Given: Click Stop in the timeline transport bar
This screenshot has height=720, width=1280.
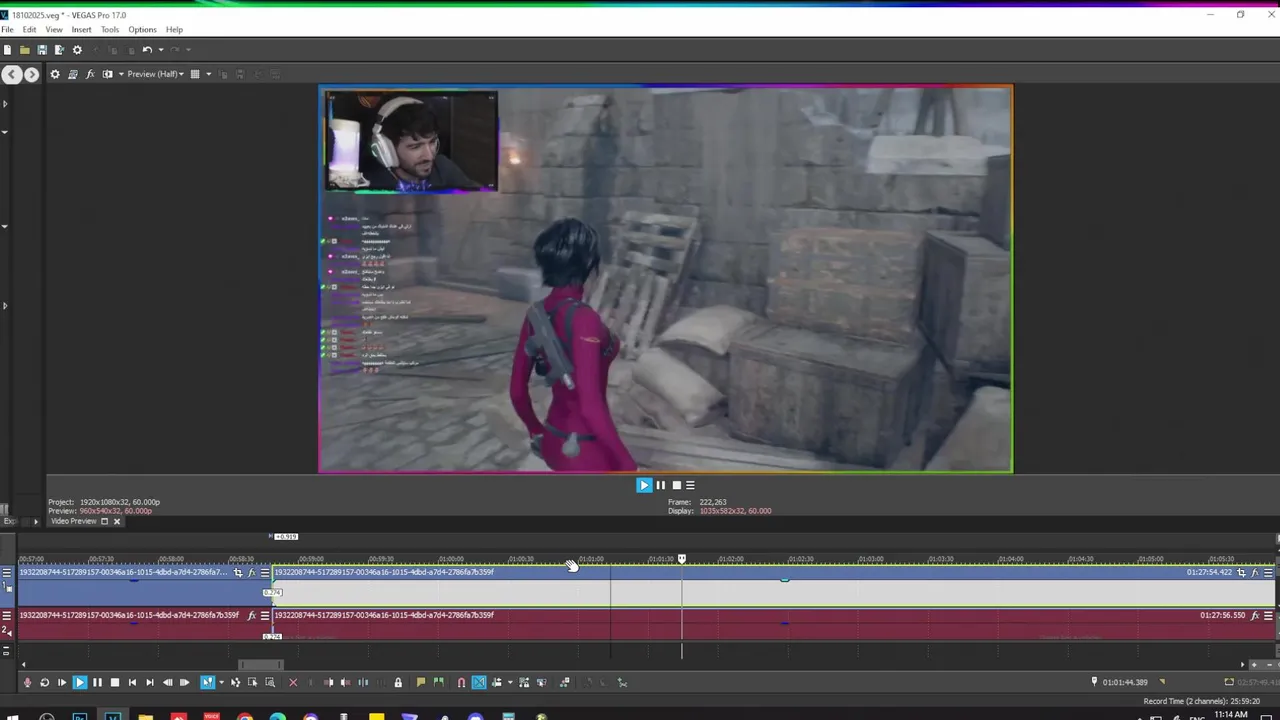Looking at the screenshot, I should pyautogui.click(x=114, y=683).
